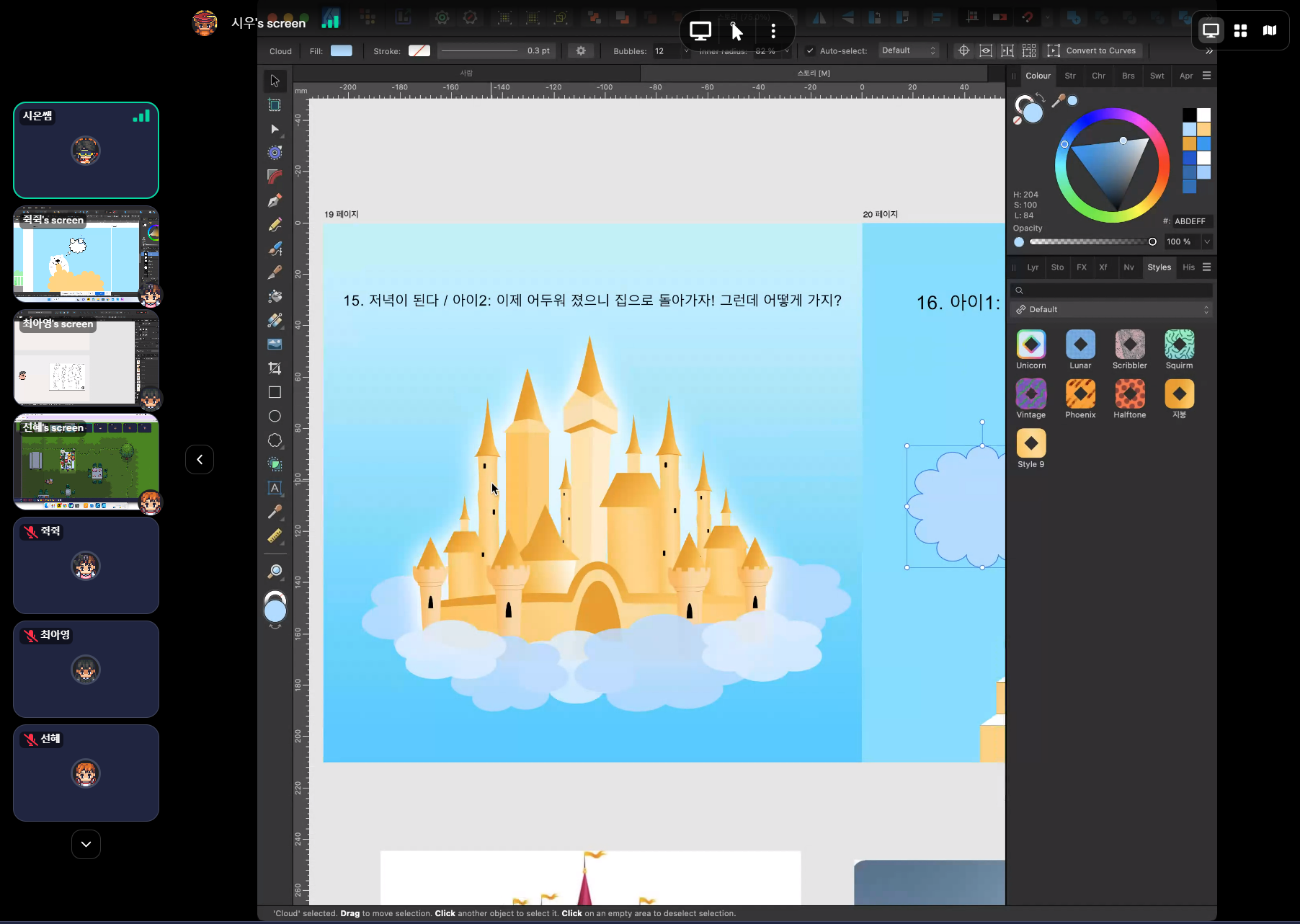Open the opacity percentage dropdown
The image size is (1300, 924).
pyautogui.click(x=1207, y=241)
